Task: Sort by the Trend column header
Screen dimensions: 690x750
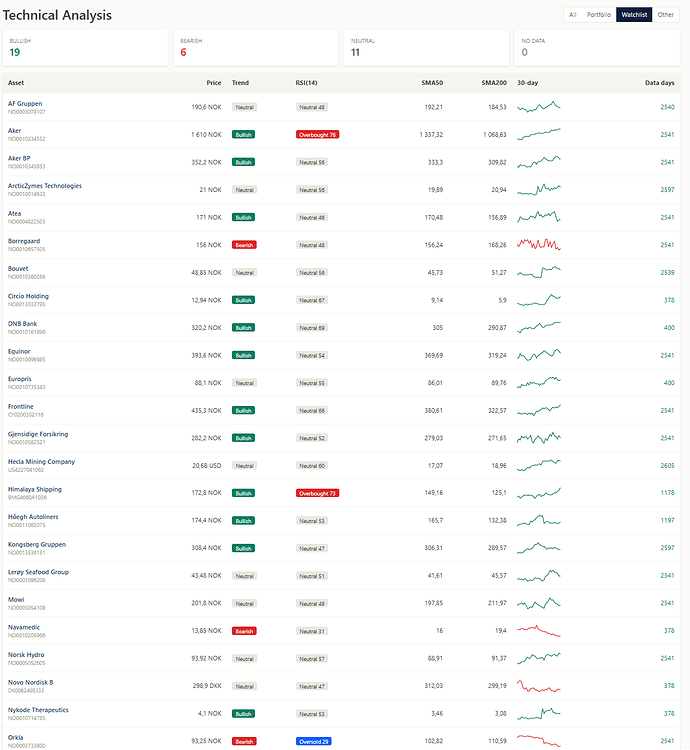Action: (240, 83)
